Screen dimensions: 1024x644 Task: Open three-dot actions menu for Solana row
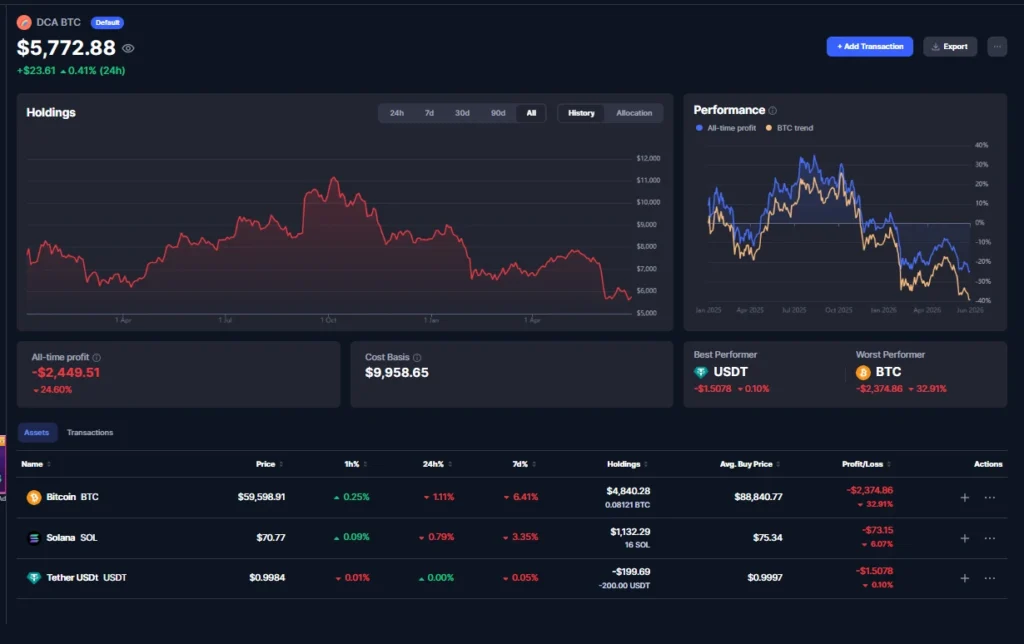990,538
